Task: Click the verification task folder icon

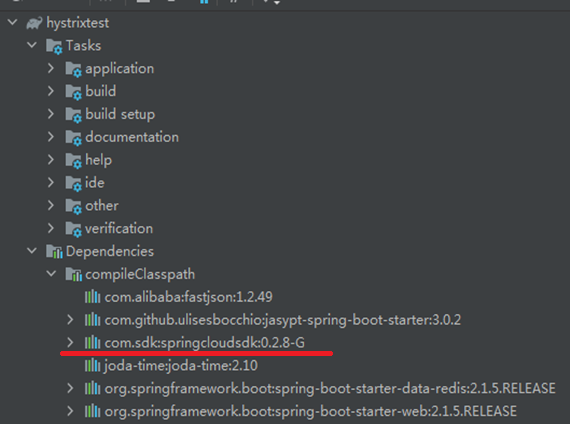Action: (x=73, y=229)
